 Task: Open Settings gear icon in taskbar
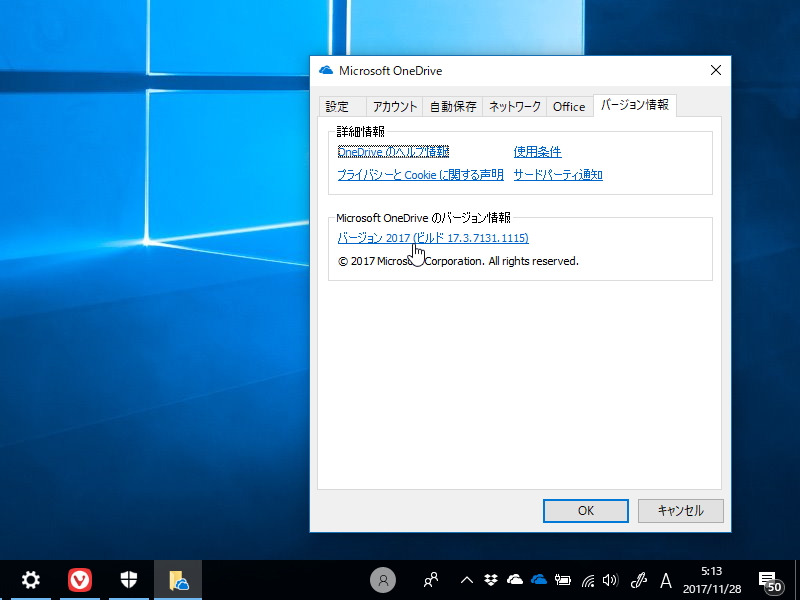point(30,580)
